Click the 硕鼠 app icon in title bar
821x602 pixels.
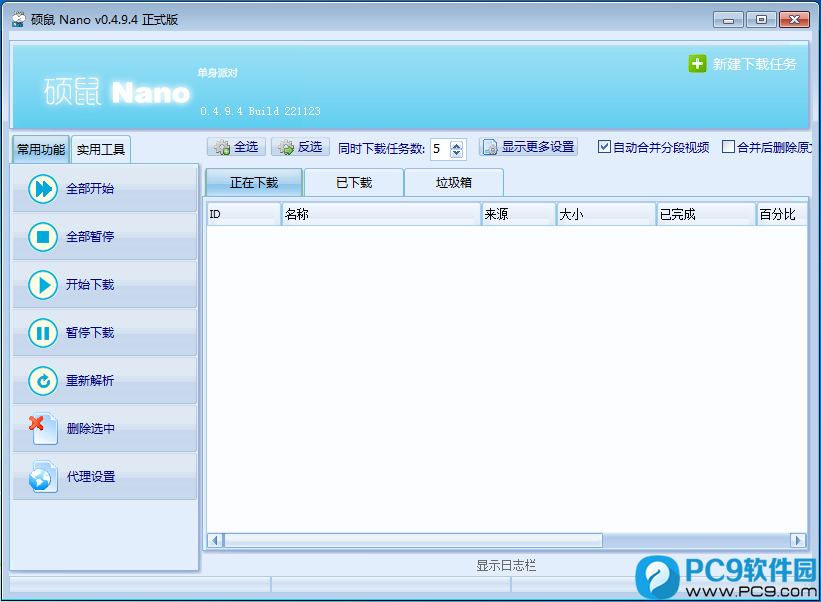tap(18, 20)
